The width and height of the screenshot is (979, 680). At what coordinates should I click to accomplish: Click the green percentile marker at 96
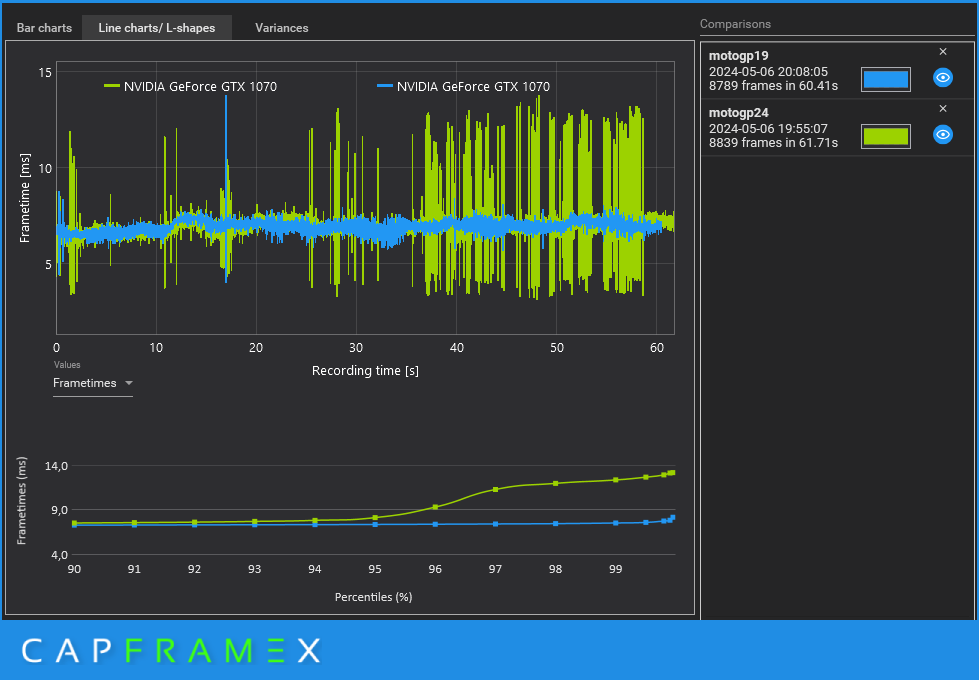435,507
